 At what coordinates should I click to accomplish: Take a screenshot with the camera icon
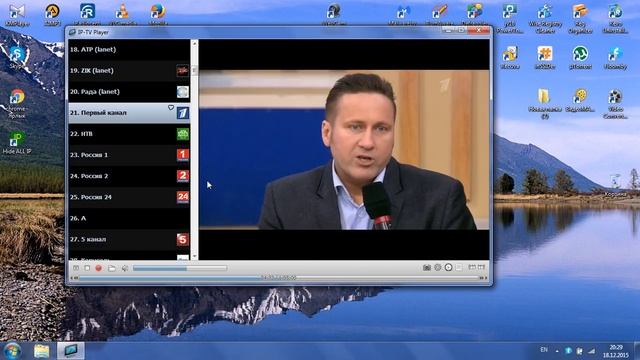click(x=427, y=267)
